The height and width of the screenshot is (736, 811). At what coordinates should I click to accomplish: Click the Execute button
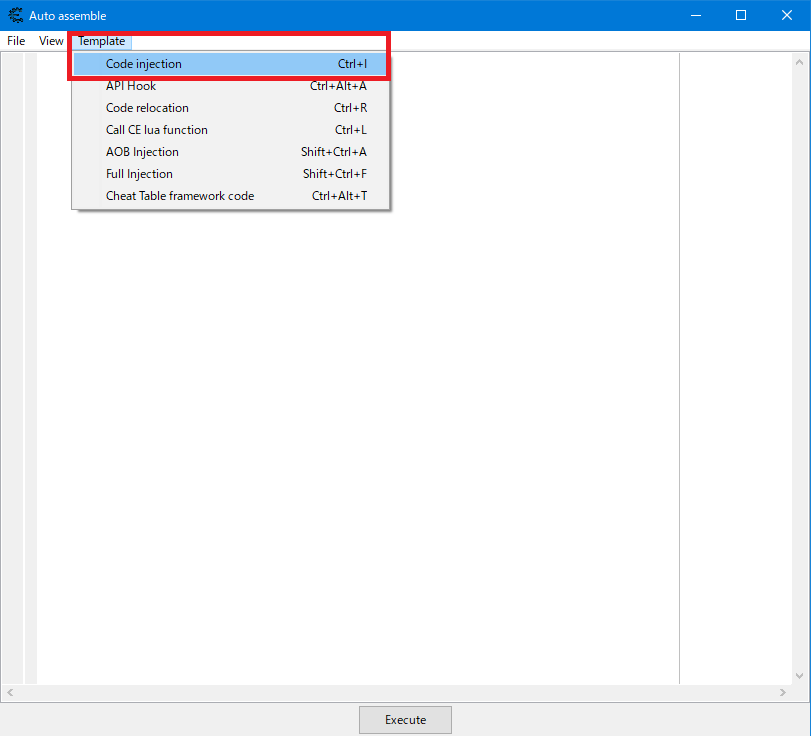click(x=406, y=720)
